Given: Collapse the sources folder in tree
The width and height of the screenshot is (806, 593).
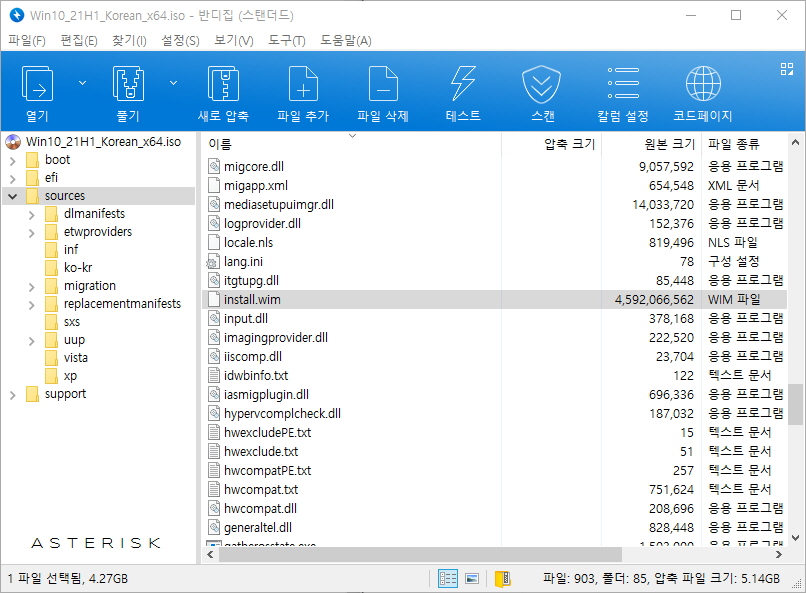Looking at the screenshot, I should click(x=13, y=196).
